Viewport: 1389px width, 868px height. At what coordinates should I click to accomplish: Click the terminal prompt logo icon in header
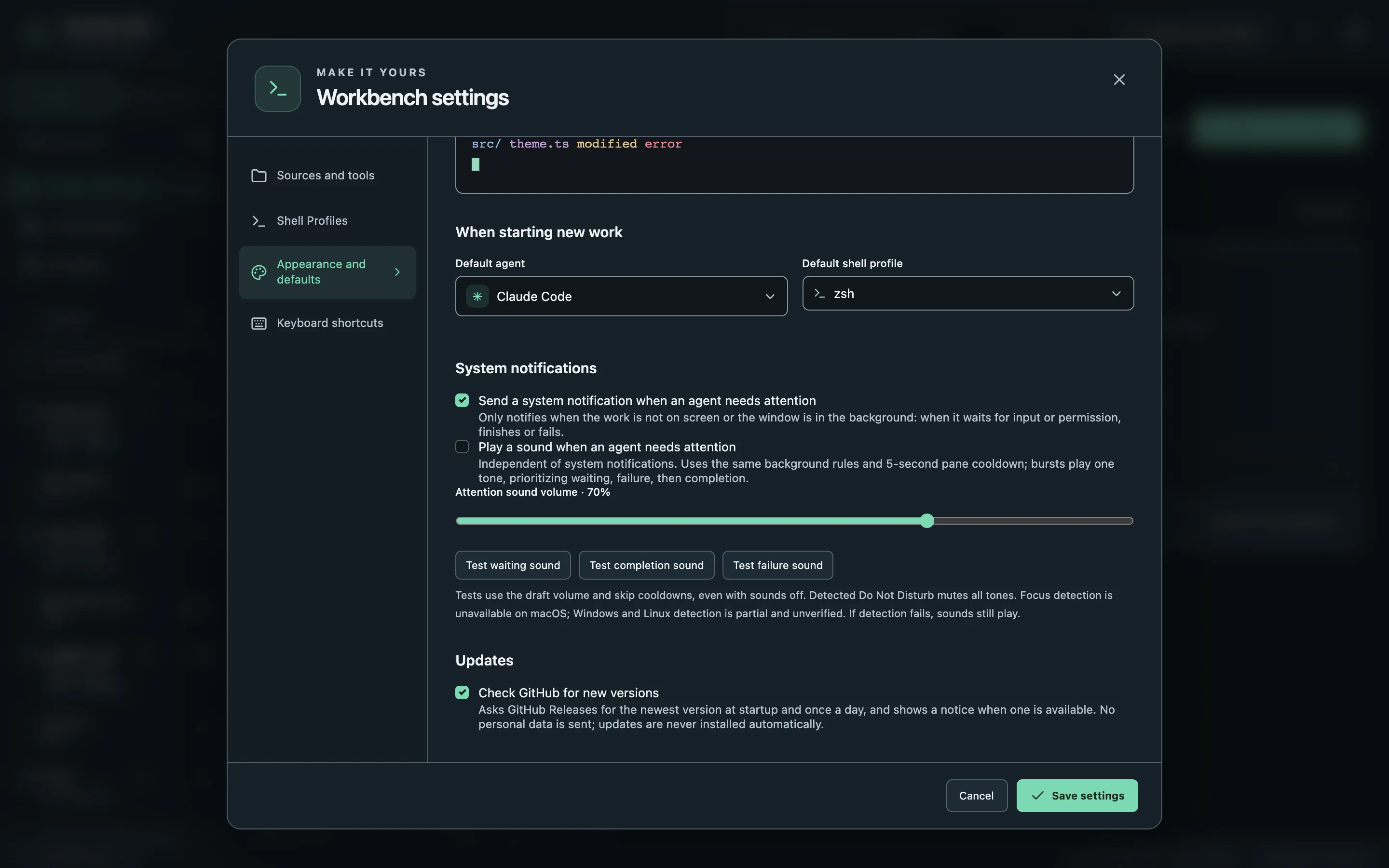coord(278,88)
